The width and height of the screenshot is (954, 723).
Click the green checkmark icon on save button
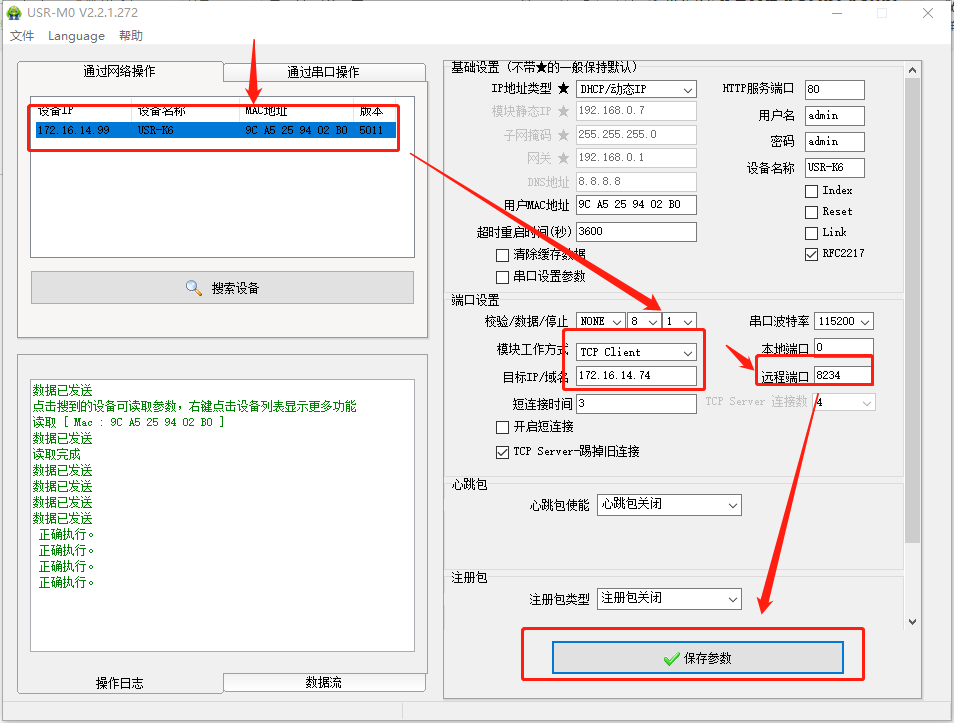tap(671, 658)
